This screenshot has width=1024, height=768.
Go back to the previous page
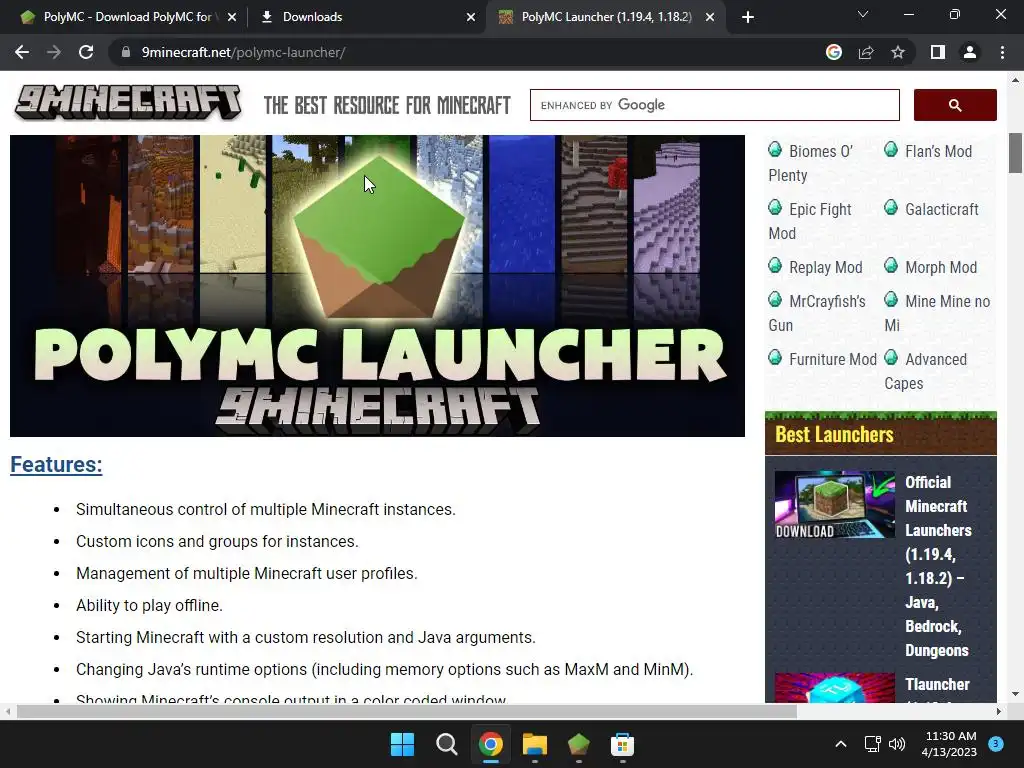coord(22,52)
